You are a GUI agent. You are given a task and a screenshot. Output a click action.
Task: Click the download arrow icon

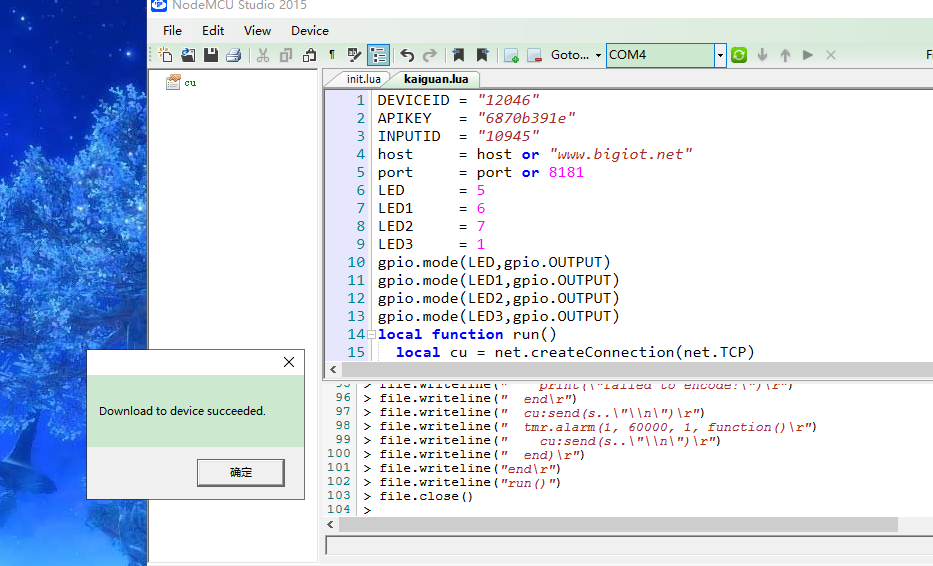pyautogui.click(x=762, y=55)
